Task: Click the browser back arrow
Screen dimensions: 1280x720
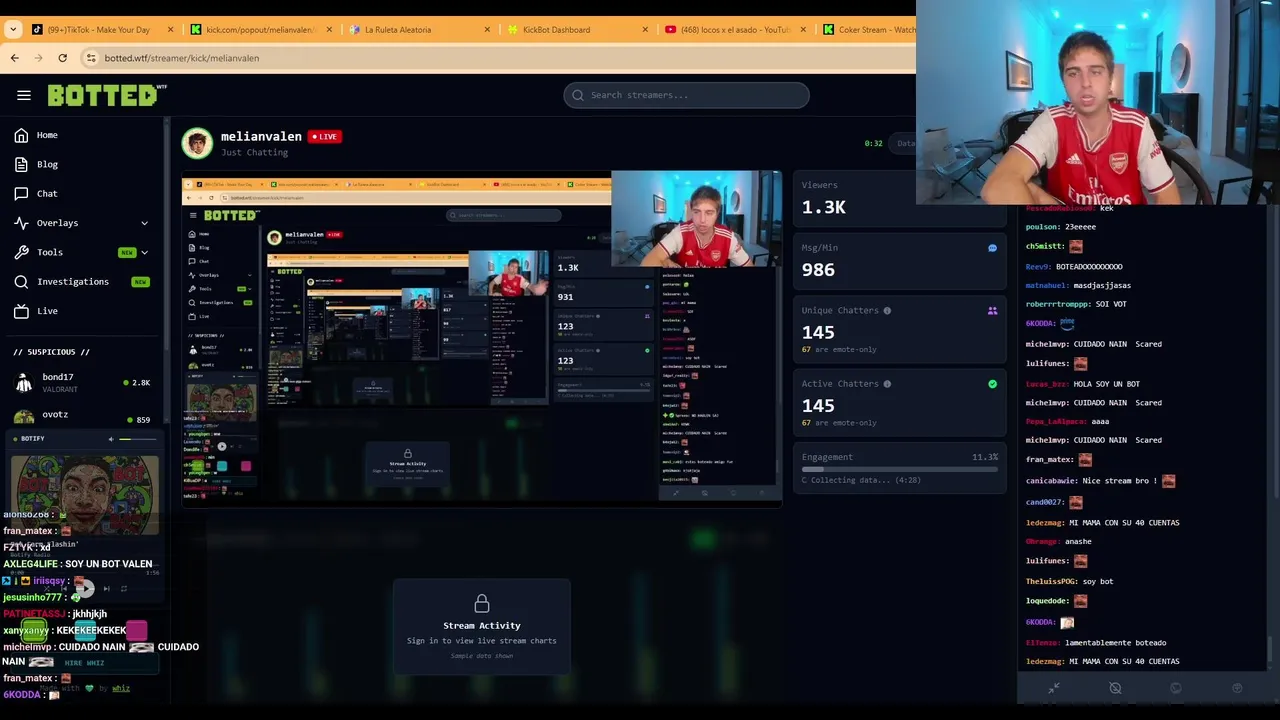Action: tap(15, 58)
